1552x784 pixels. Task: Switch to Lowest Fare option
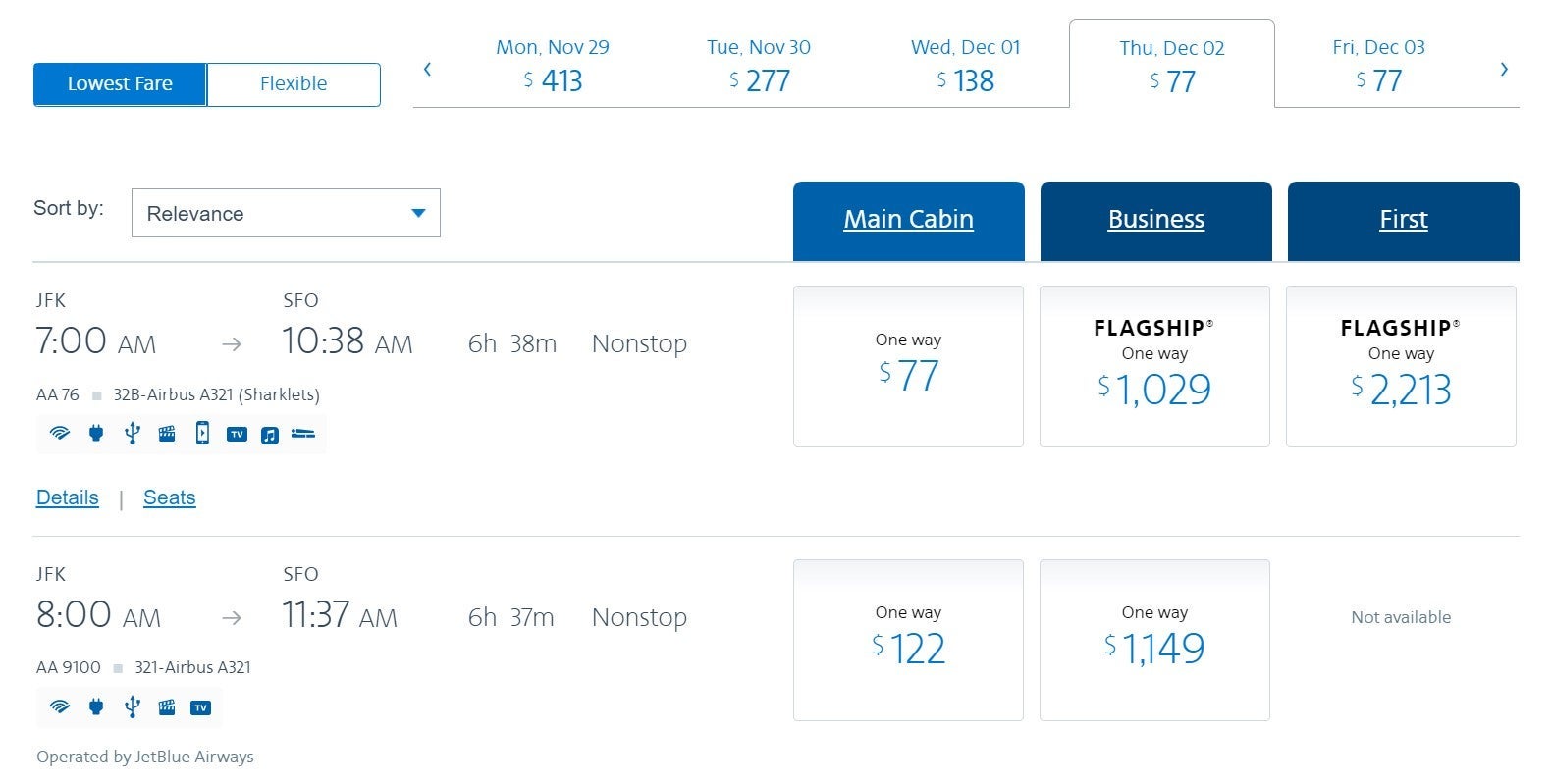120,84
